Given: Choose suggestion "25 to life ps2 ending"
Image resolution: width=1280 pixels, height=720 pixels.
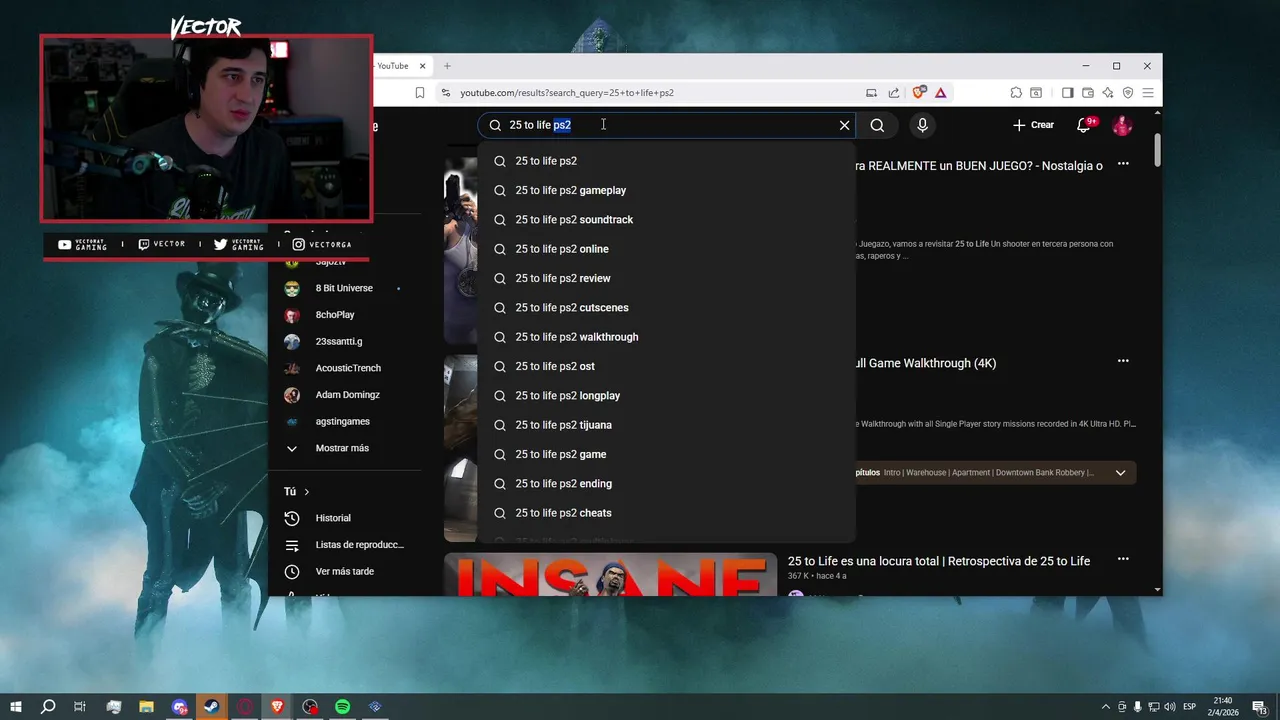Looking at the screenshot, I should click(666, 483).
